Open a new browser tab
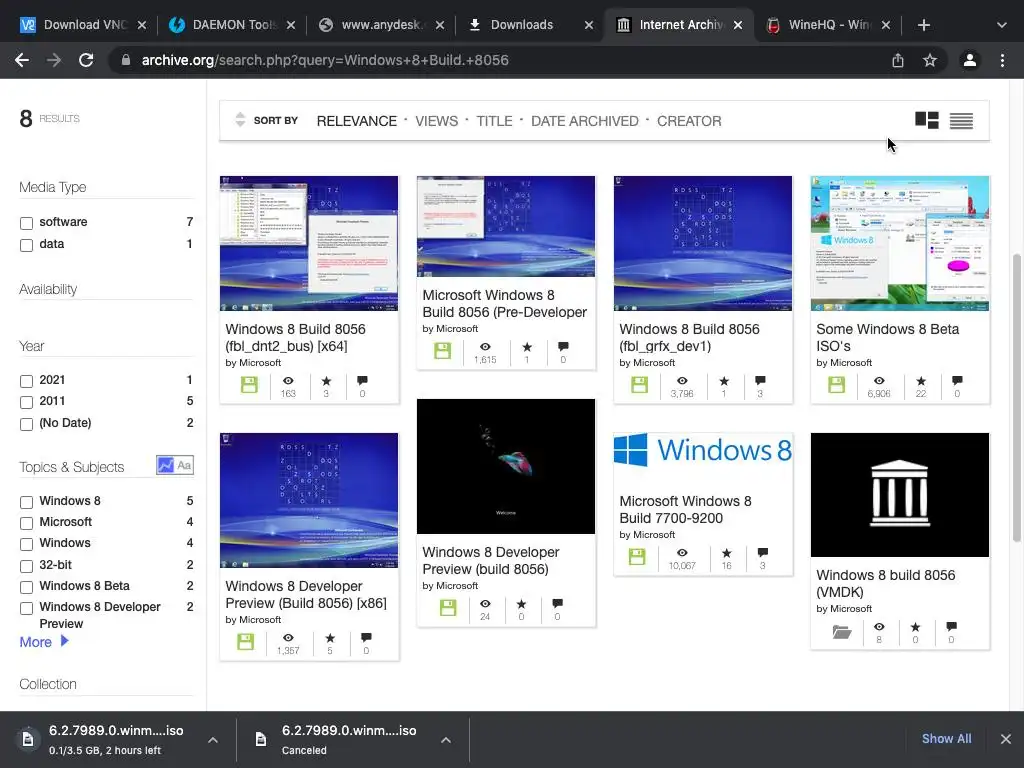 pyautogui.click(x=923, y=25)
